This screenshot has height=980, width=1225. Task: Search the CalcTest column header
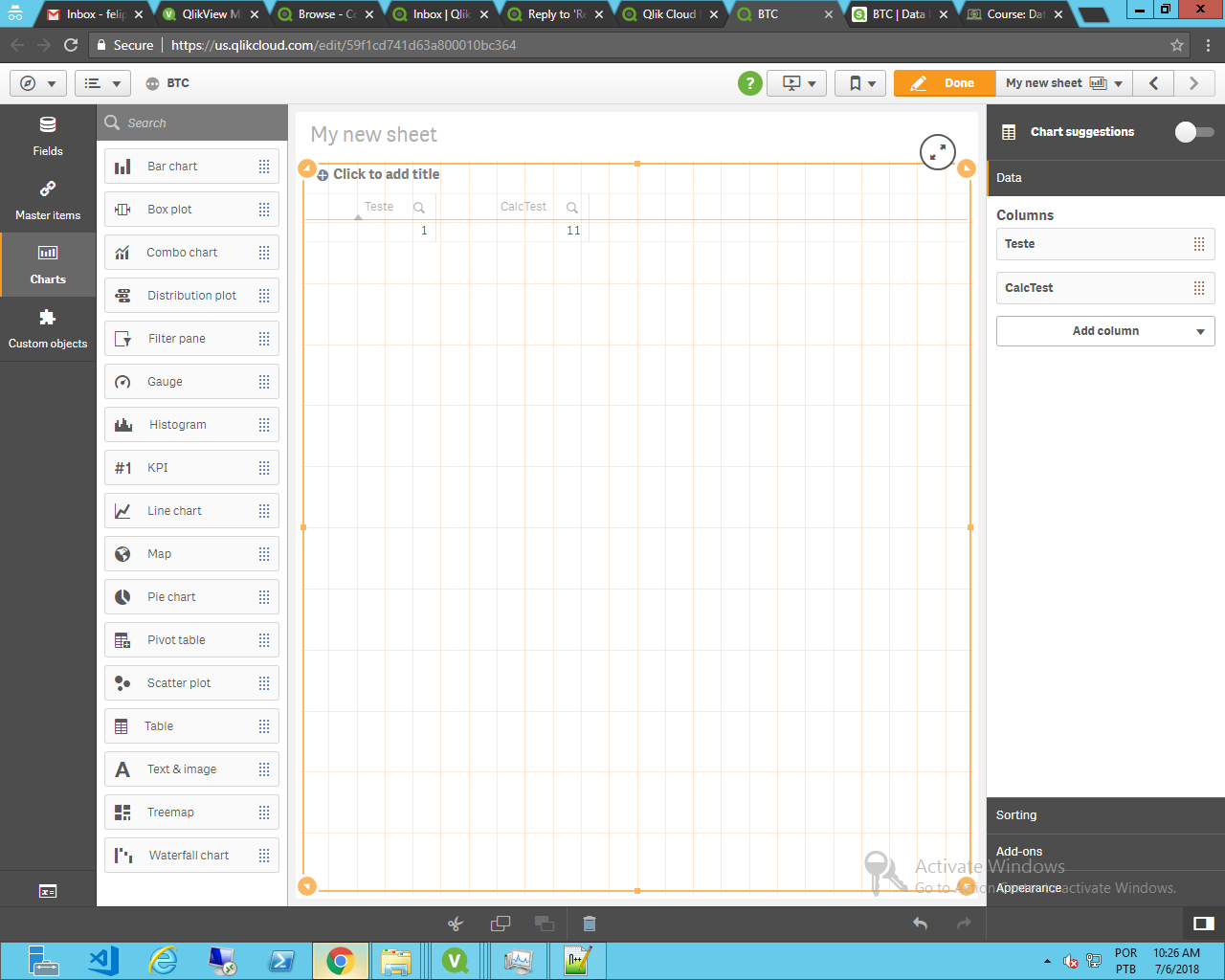coord(572,207)
